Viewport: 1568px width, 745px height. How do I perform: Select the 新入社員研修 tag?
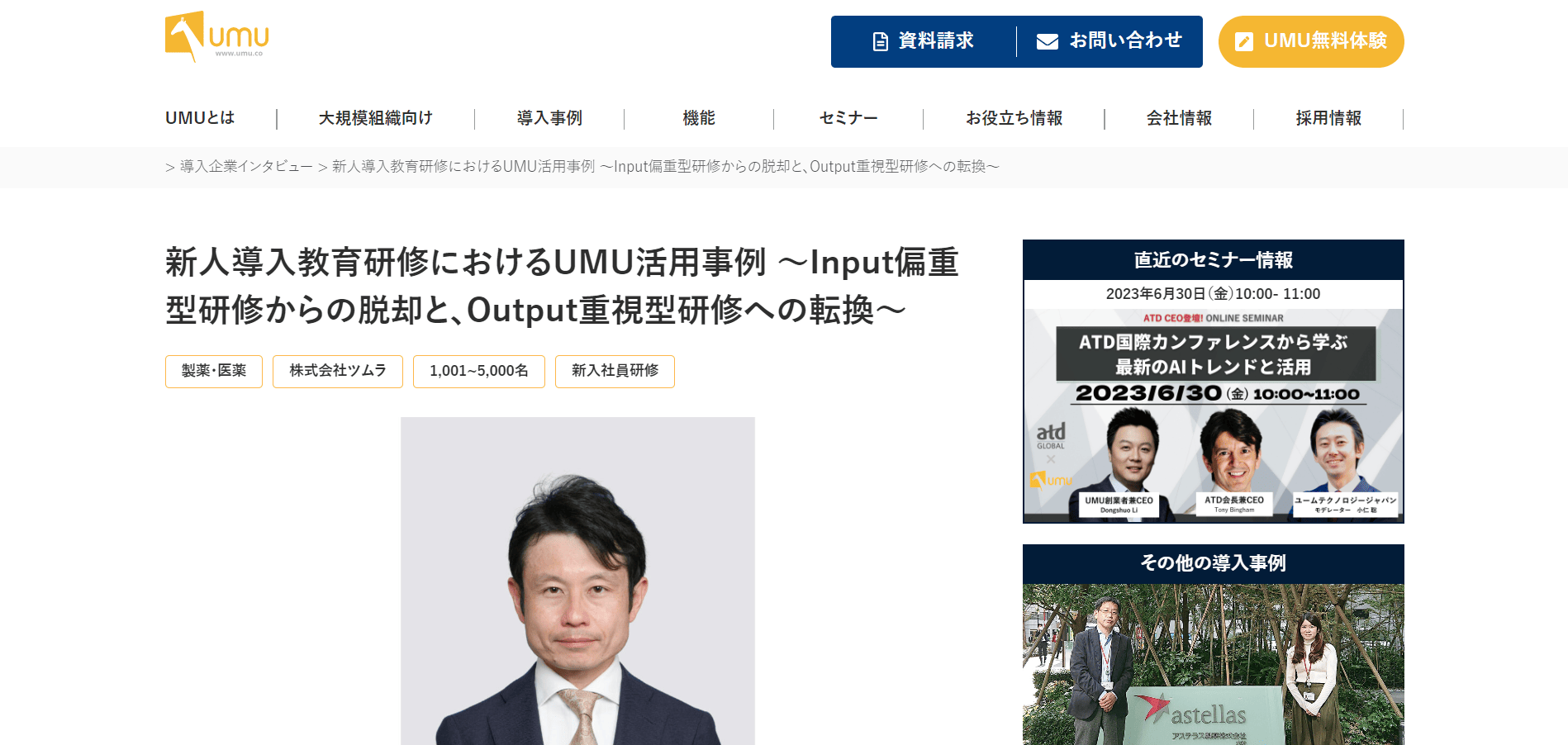click(615, 371)
